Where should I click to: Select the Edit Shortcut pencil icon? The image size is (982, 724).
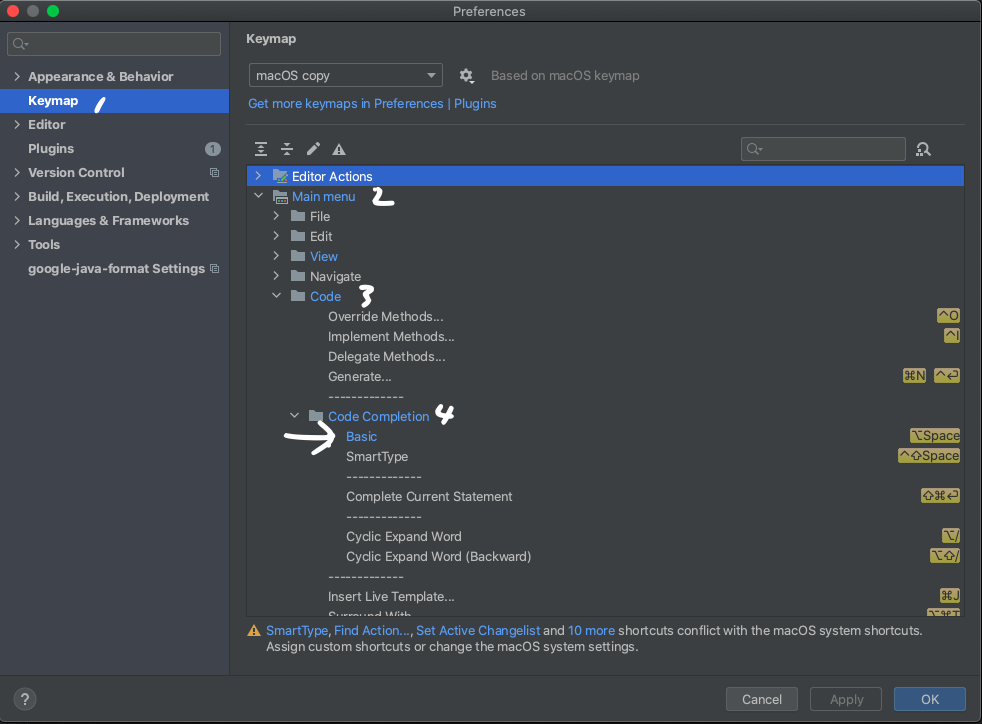pyautogui.click(x=313, y=148)
